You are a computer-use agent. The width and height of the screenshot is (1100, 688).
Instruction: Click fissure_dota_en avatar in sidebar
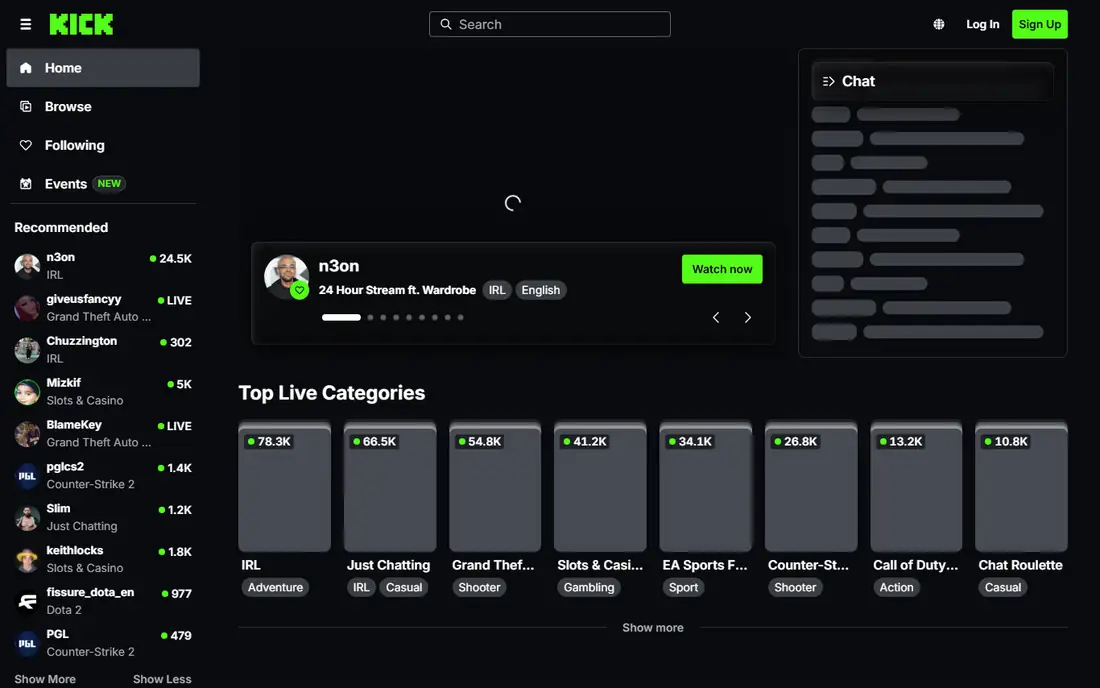[27, 601]
